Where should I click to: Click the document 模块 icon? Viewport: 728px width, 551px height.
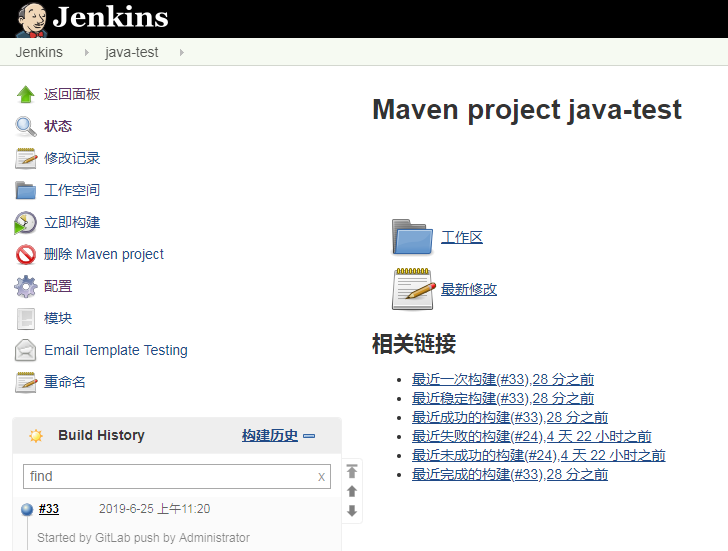[26, 318]
